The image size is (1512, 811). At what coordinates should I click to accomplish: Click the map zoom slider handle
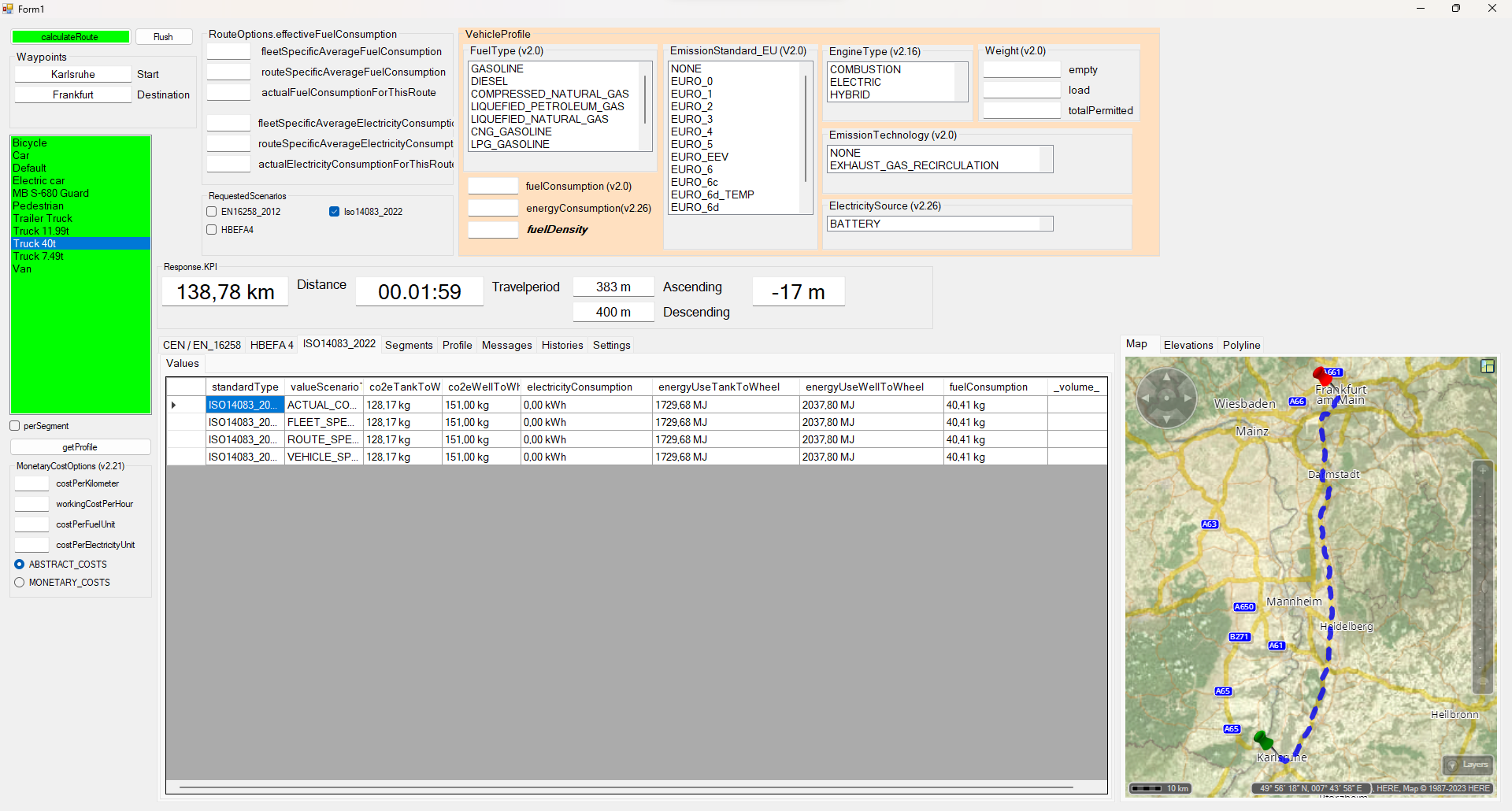1483,587
